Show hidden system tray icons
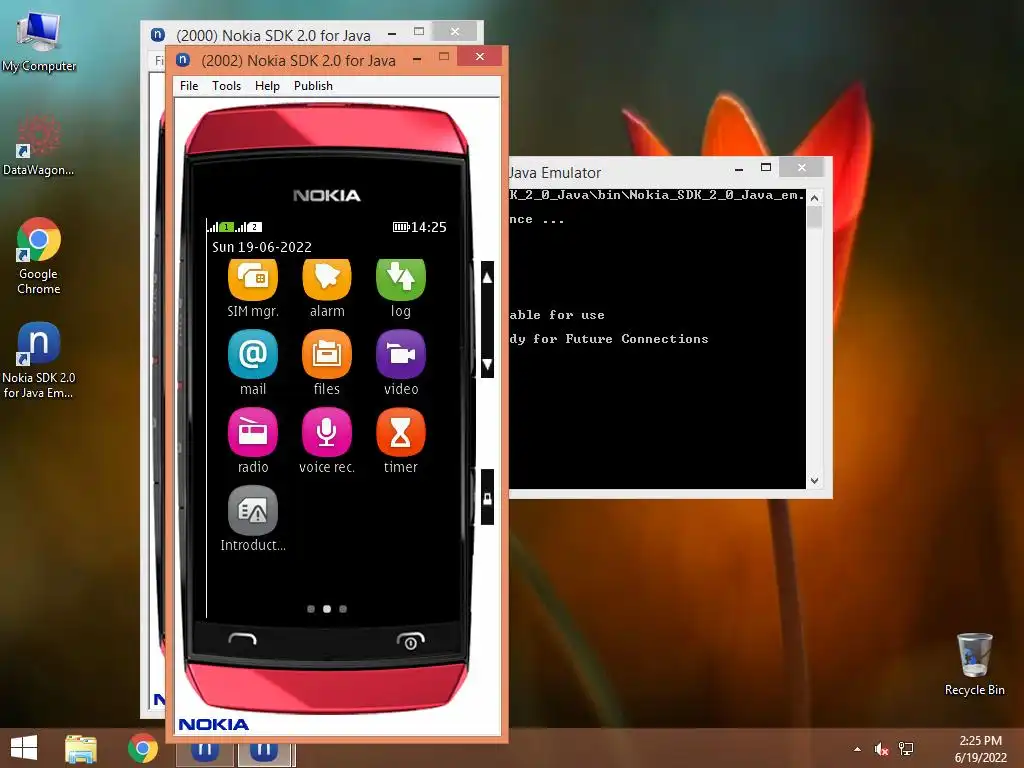Image resolution: width=1024 pixels, height=768 pixels. tap(857, 749)
